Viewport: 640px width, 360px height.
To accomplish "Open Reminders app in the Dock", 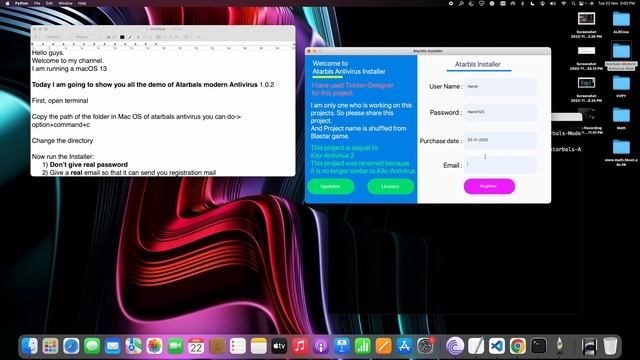I will (x=238, y=347).
